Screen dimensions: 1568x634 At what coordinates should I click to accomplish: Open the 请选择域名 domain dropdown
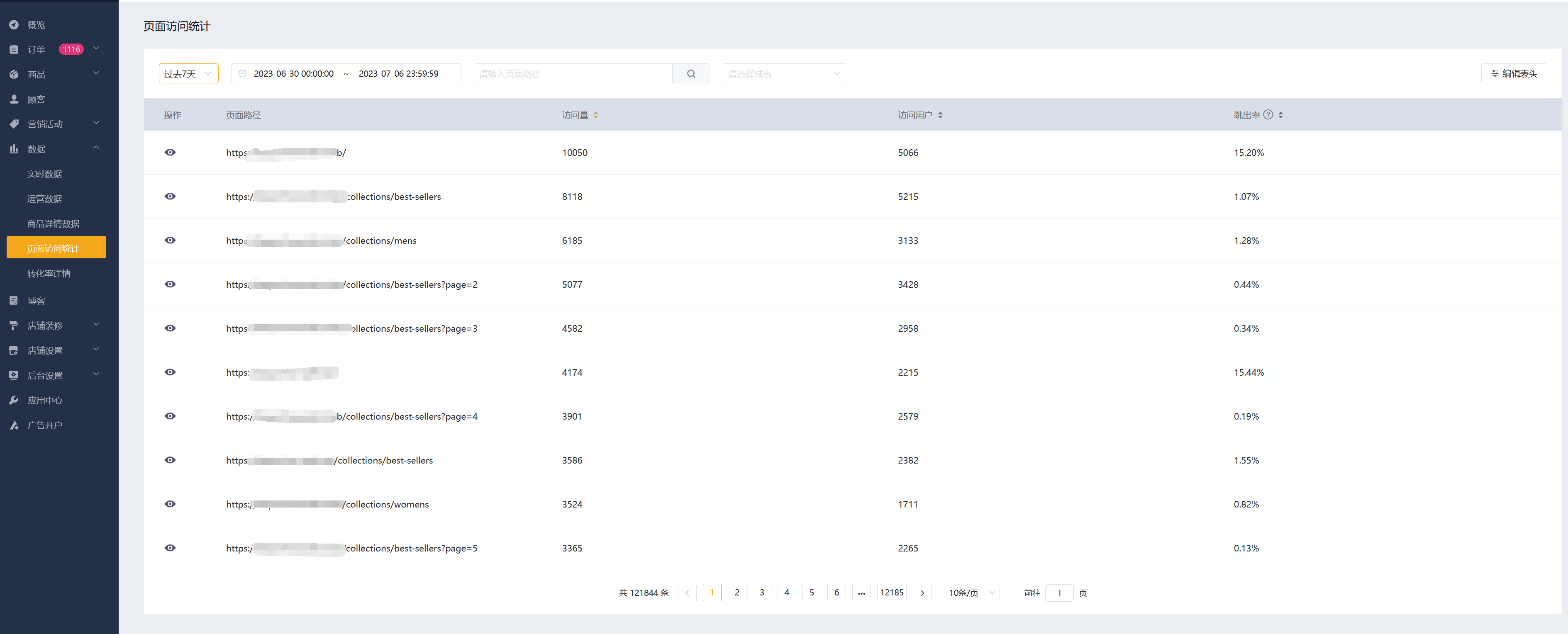pyautogui.click(x=784, y=74)
